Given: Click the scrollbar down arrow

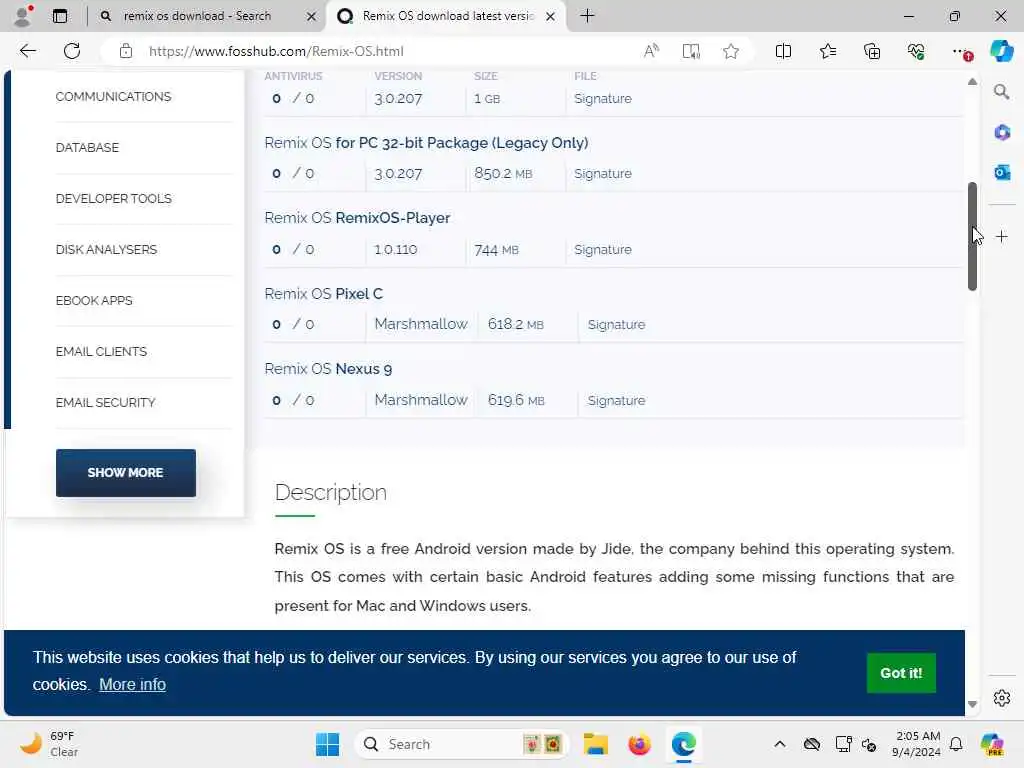Looking at the screenshot, I should pos(972,704).
